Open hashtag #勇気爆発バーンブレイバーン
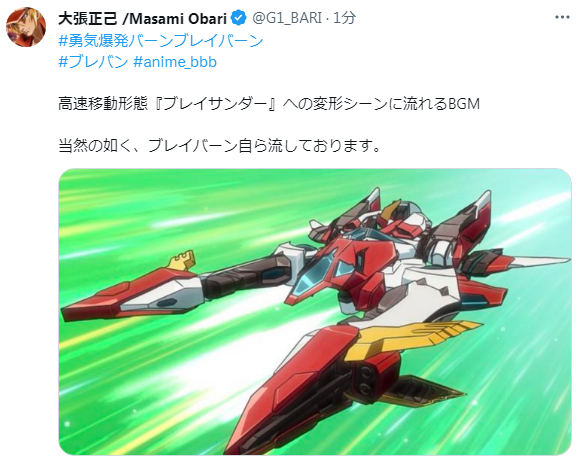The image size is (586, 464). coord(161,40)
